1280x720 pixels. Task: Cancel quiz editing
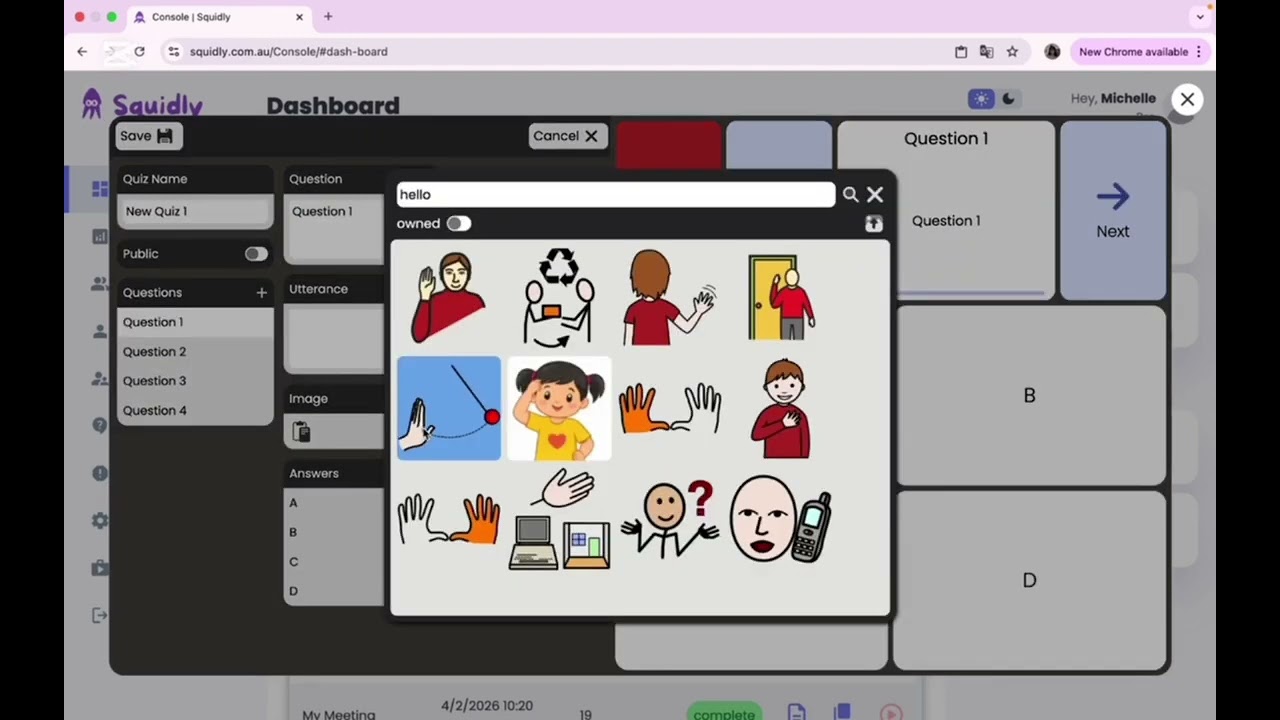[567, 136]
